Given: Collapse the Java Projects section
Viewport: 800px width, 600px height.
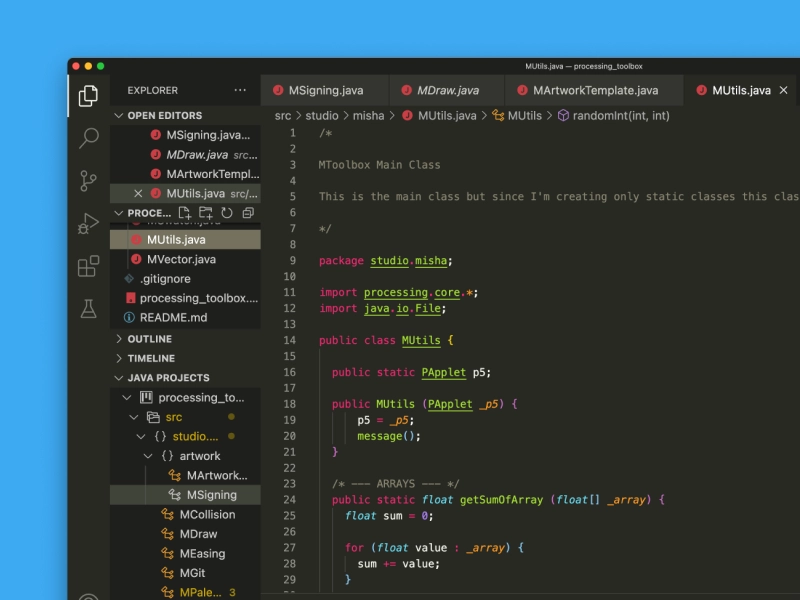Looking at the screenshot, I should [119, 378].
